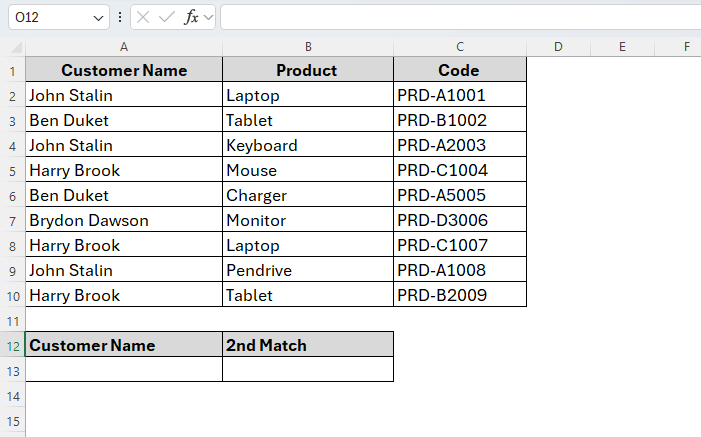Select column C by its header
Viewport: 701px width, 437px height.
[459, 47]
